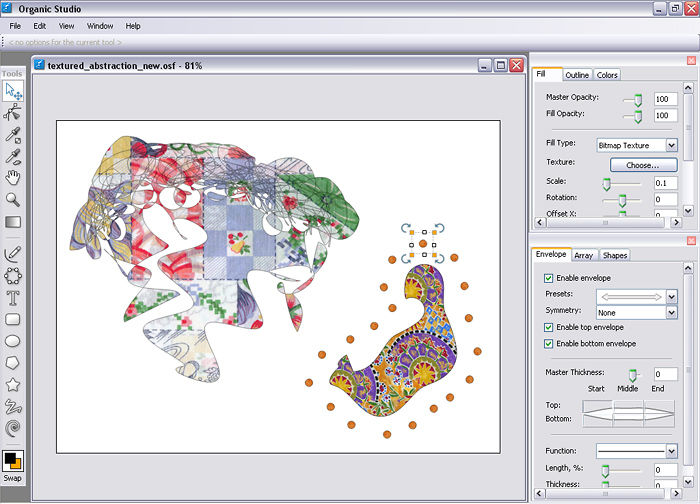The height and width of the screenshot is (504, 700).
Task: Adjust the Fill Opacity slider
Action: click(638, 117)
